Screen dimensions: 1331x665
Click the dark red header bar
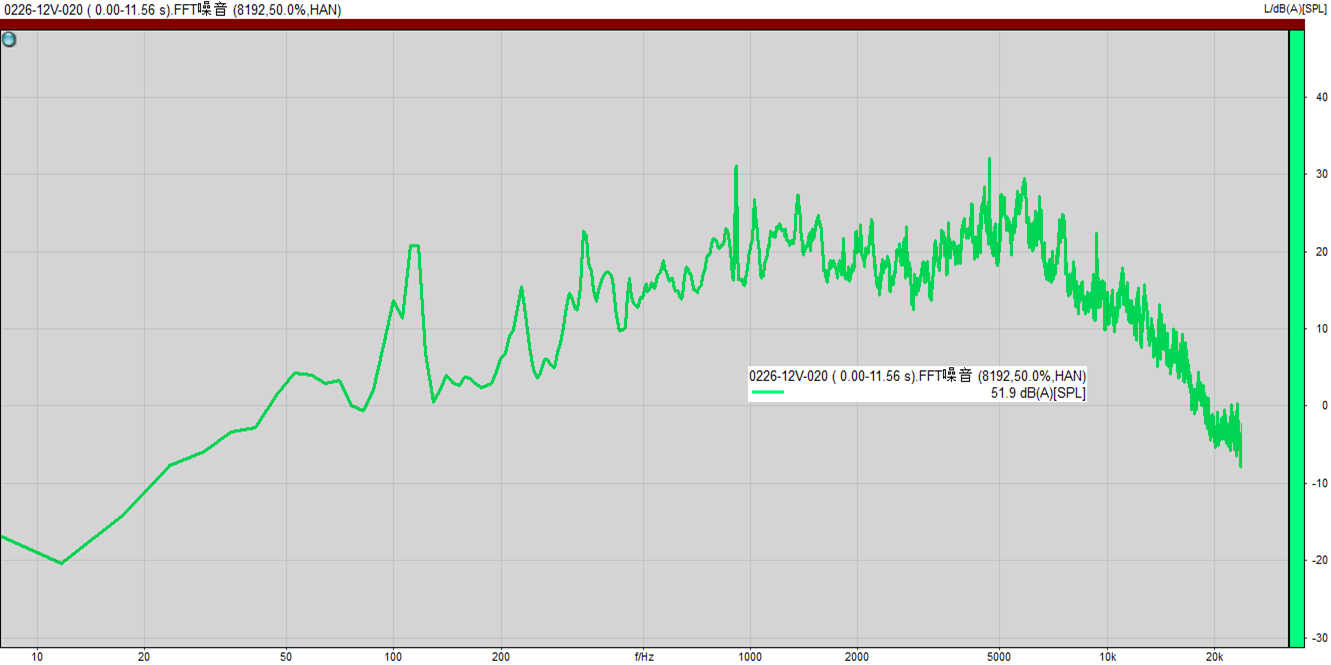pos(640,25)
